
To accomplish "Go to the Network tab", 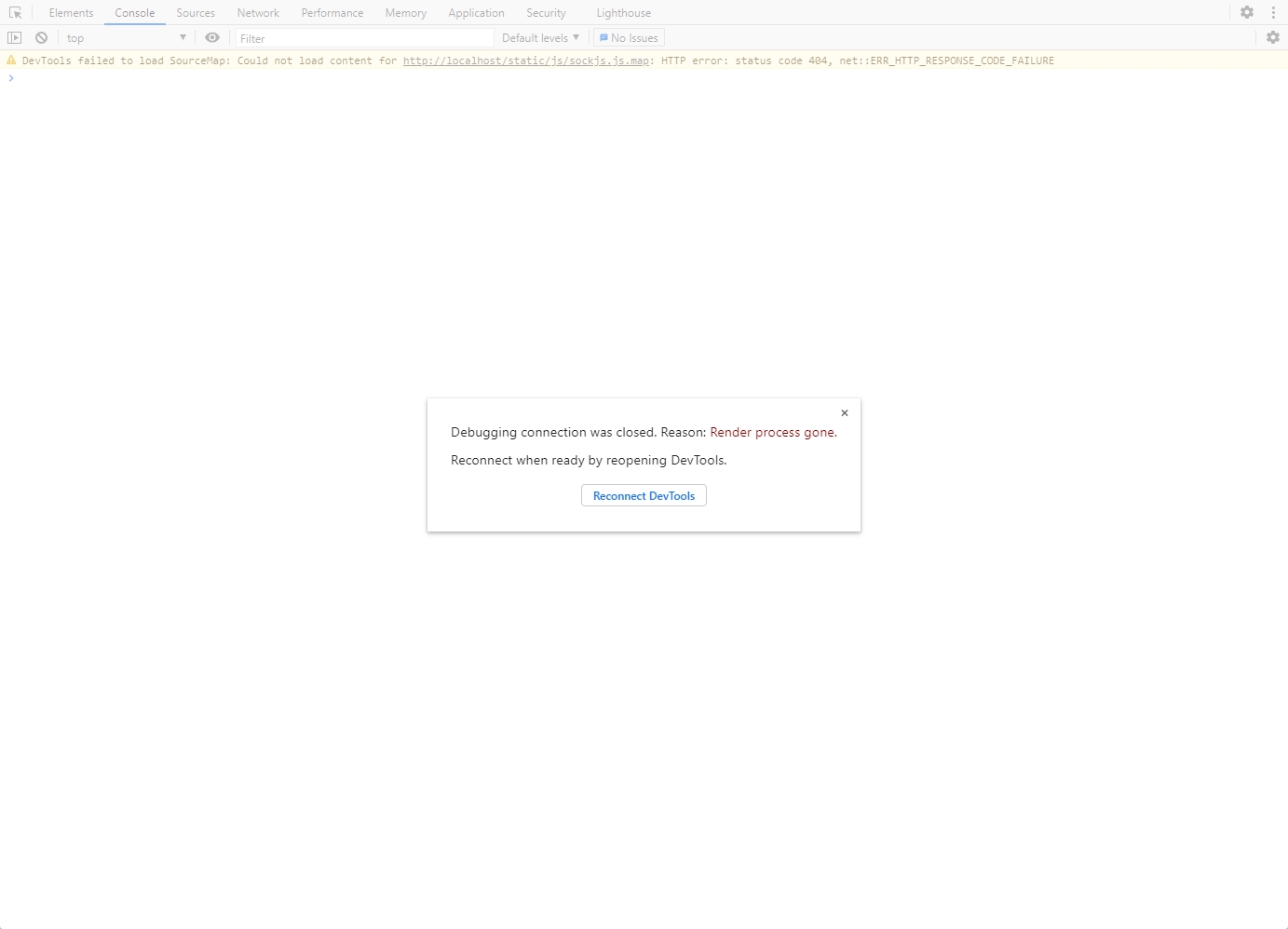I will 258,13.
